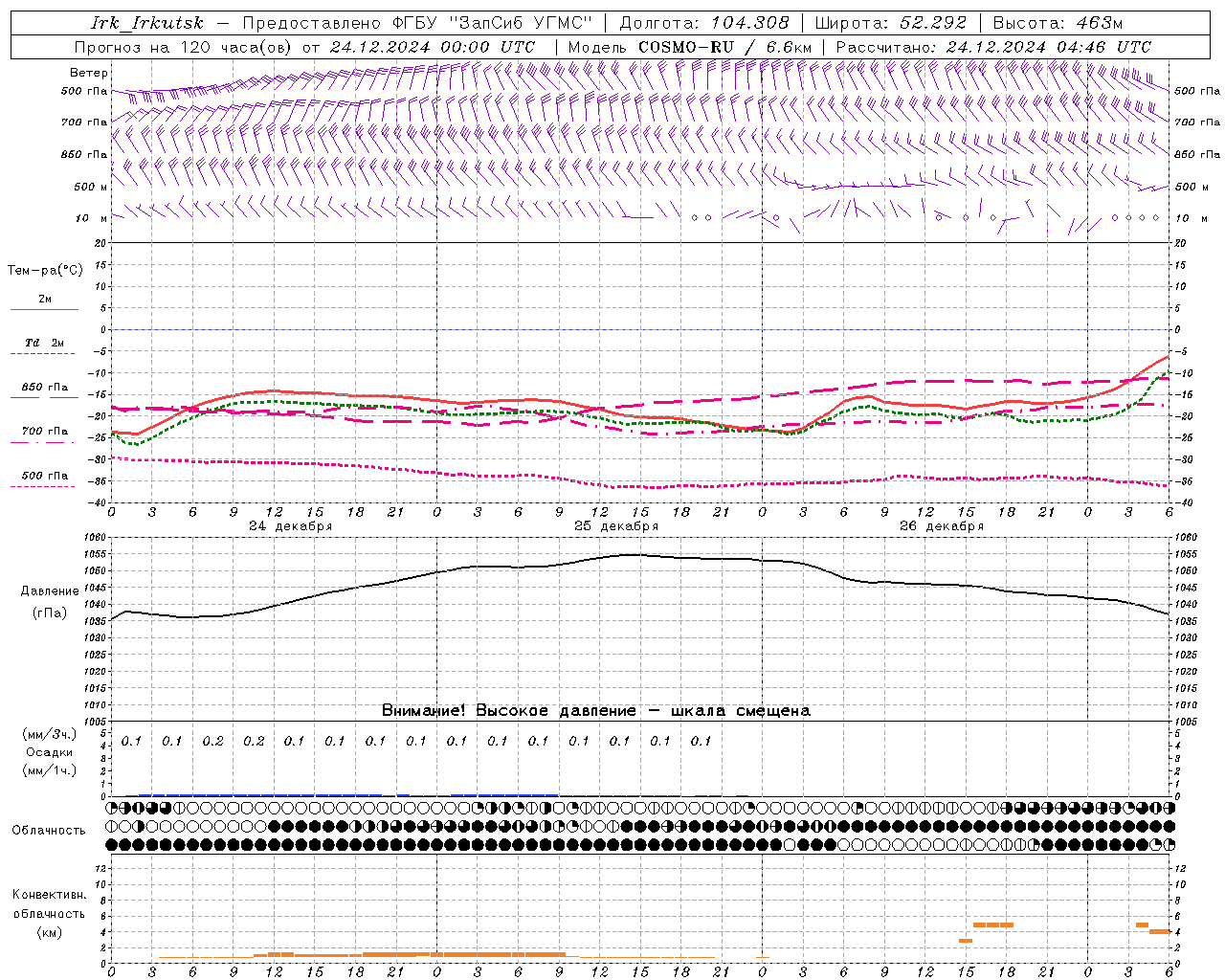1225x980 pixels.
Task: Click the Широта: 52.292 value
Action: click(x=891, y=23)
